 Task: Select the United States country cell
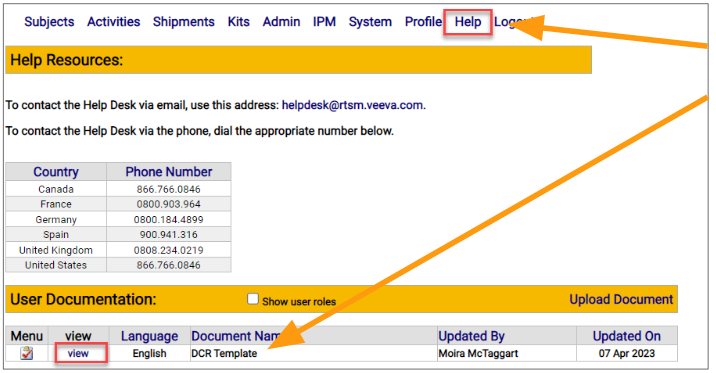pyautogui.click(x=56, y=265)
